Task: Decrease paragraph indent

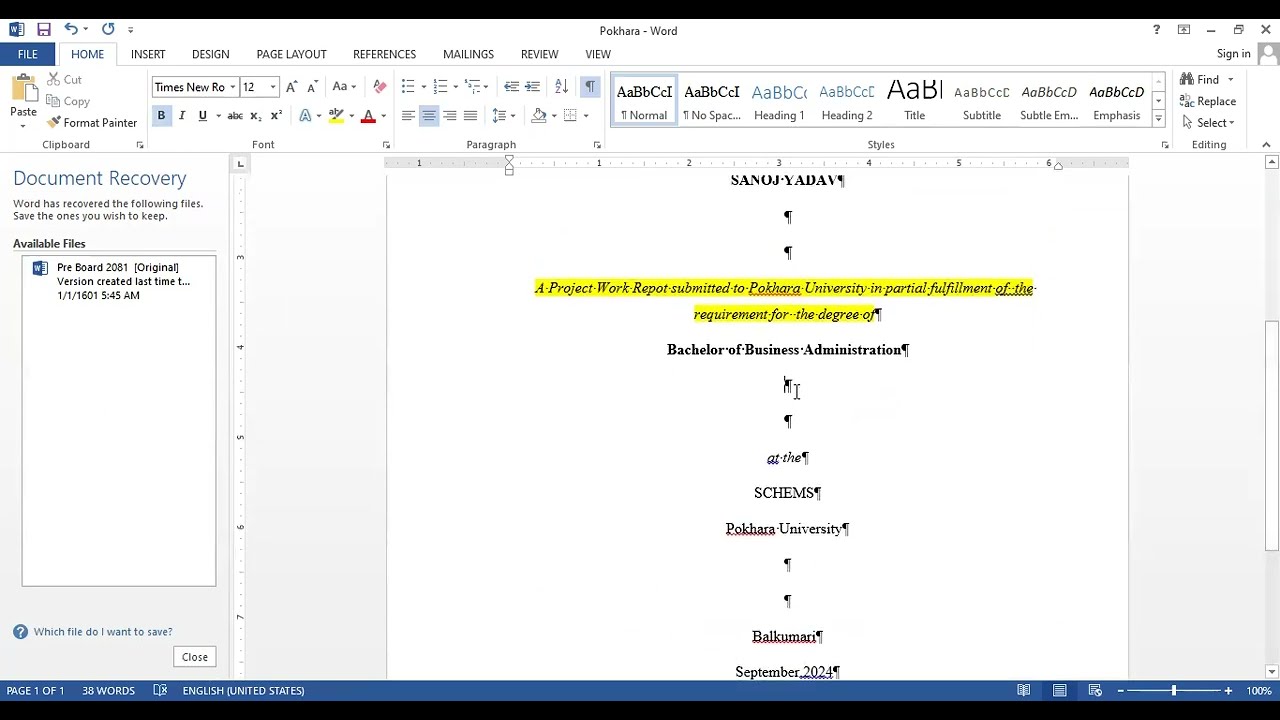Action: (x=512, y=87)
